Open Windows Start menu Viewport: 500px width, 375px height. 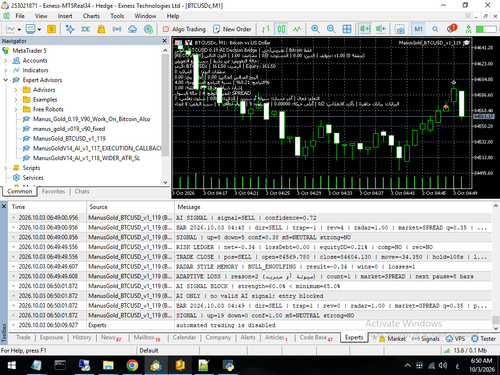[x=12, y=366]
